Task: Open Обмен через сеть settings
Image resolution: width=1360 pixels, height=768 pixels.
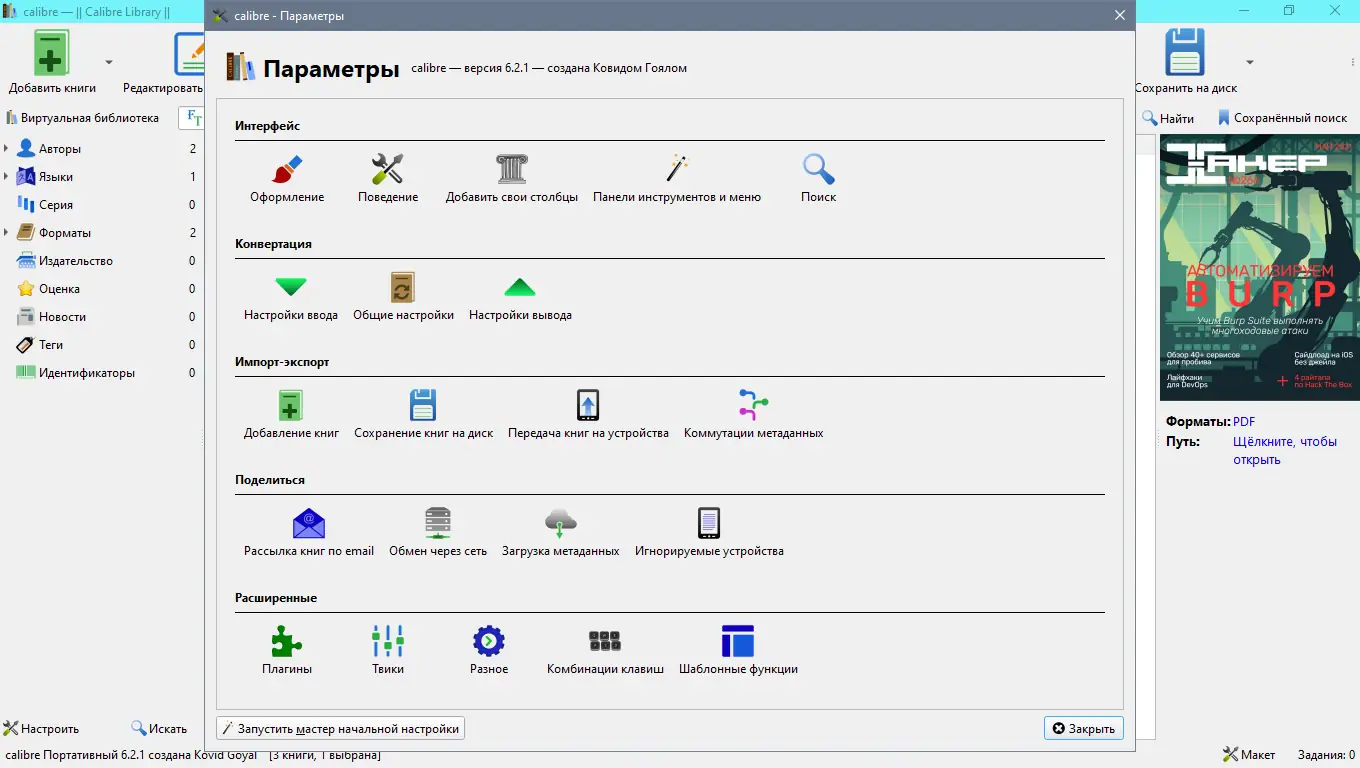Action: [438, 533]
